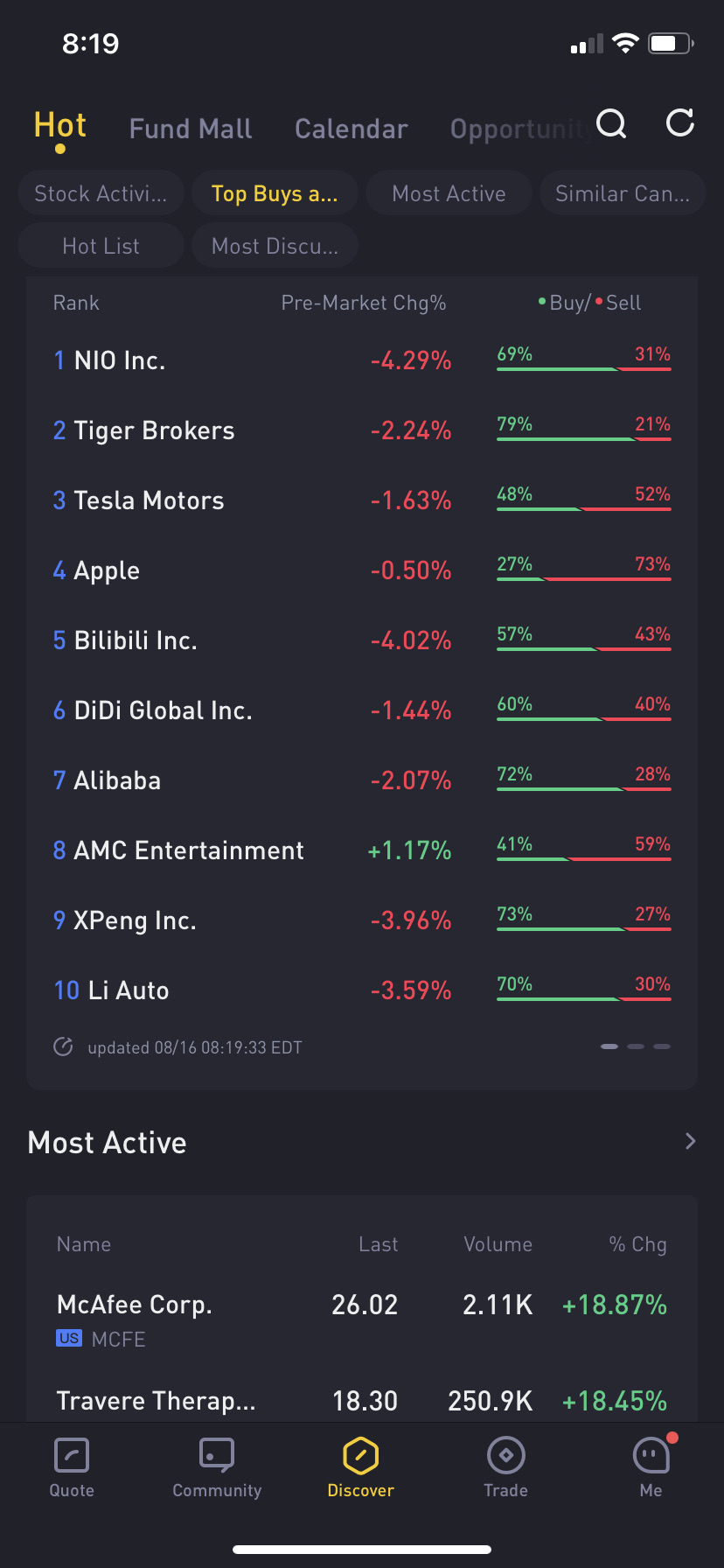The width and height of the screenshot is (724, 1568).
Task: Select the Hot List filter chip
Action: [x=101, y=246]
